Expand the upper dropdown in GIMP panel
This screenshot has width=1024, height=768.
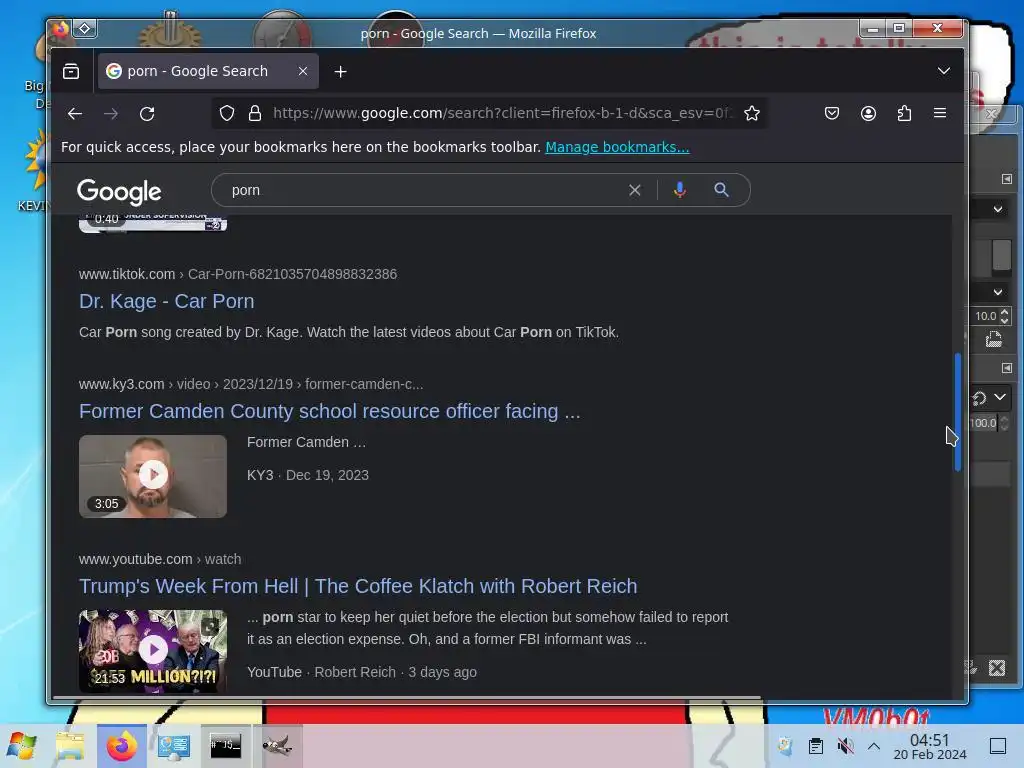pos(997,210)
